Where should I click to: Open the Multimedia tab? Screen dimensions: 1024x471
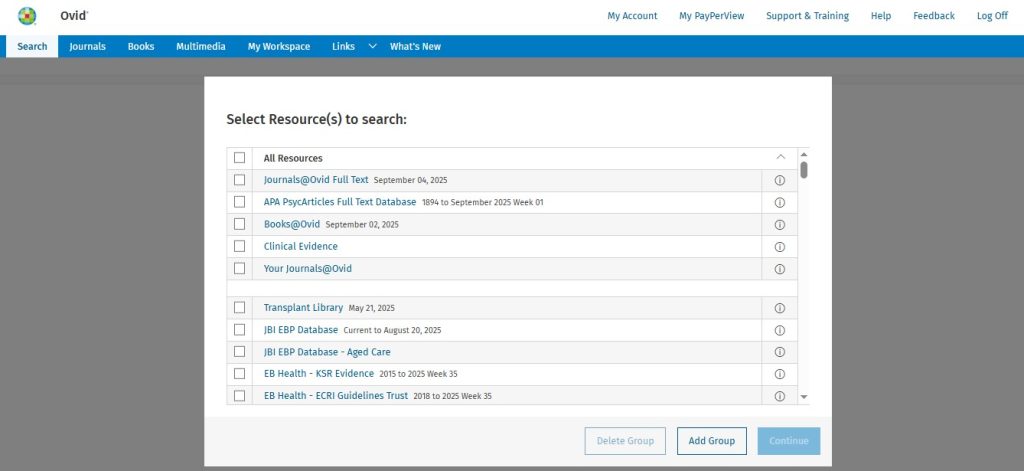pos(200,46)
